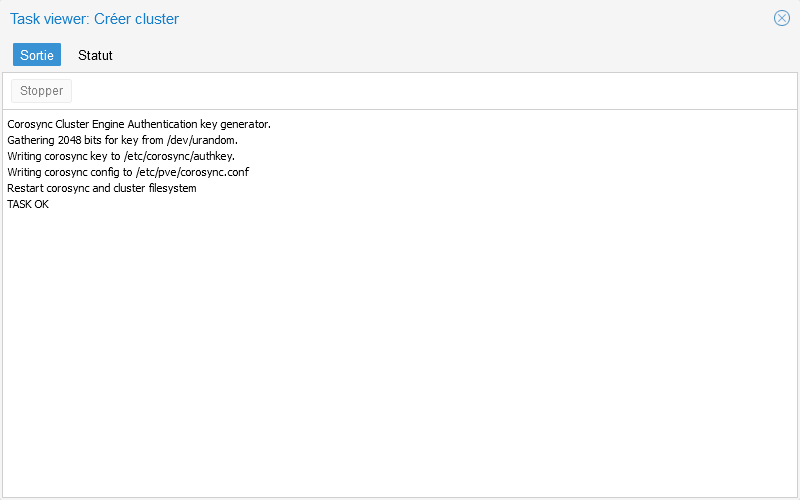Close the Task viewer dialog
The width and height of the screenshot is (800, 500).
[782, 18]
